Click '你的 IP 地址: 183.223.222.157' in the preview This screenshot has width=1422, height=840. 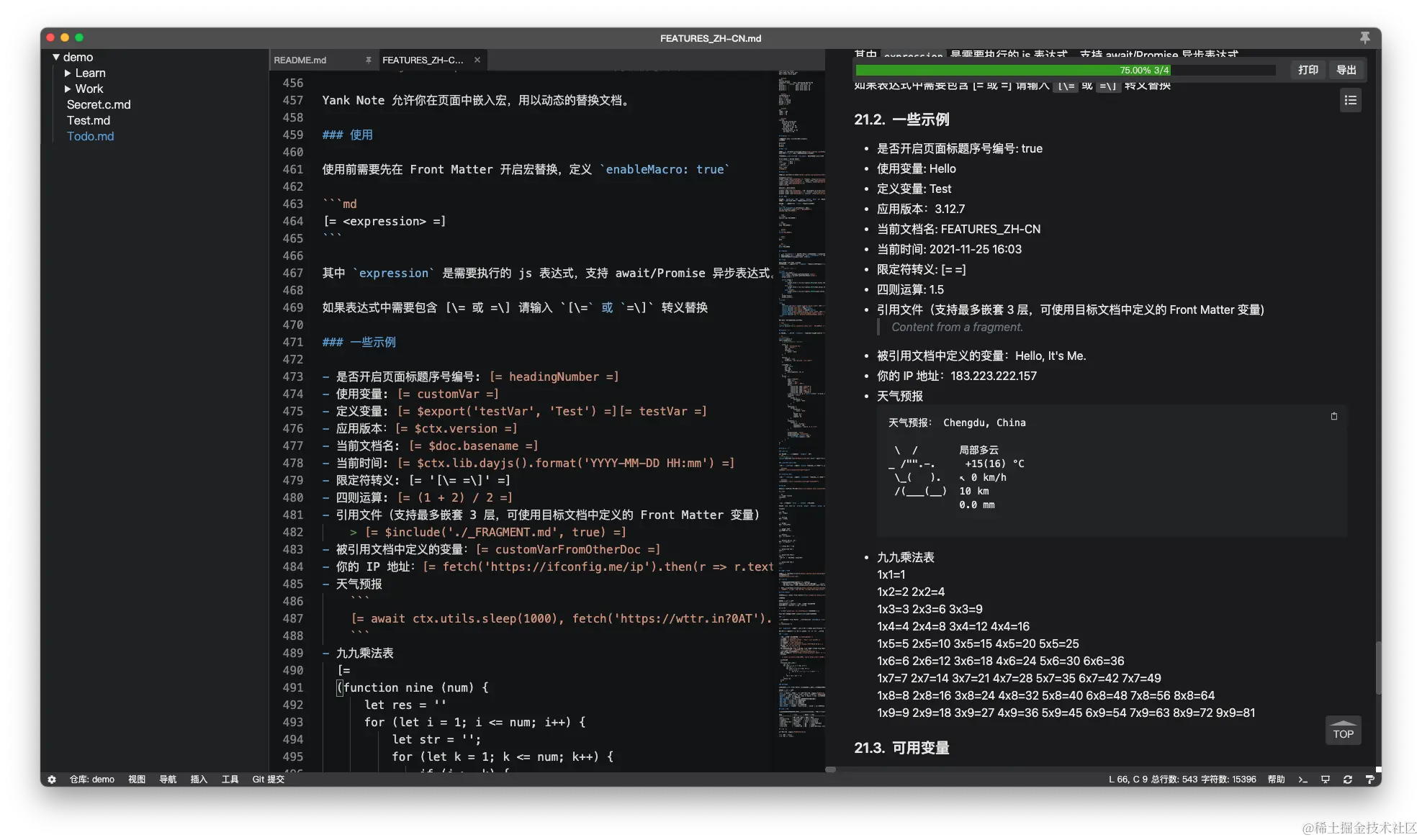point(956,376)
